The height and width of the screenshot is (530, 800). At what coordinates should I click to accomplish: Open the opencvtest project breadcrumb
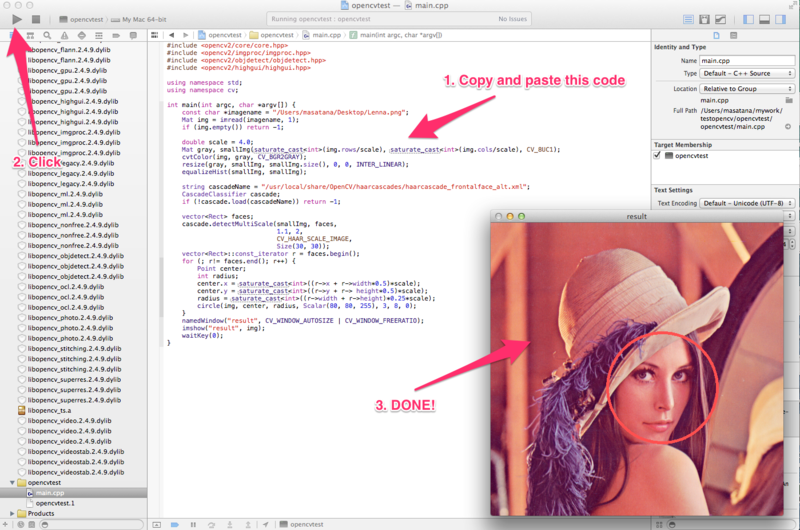tap(219, 35)
